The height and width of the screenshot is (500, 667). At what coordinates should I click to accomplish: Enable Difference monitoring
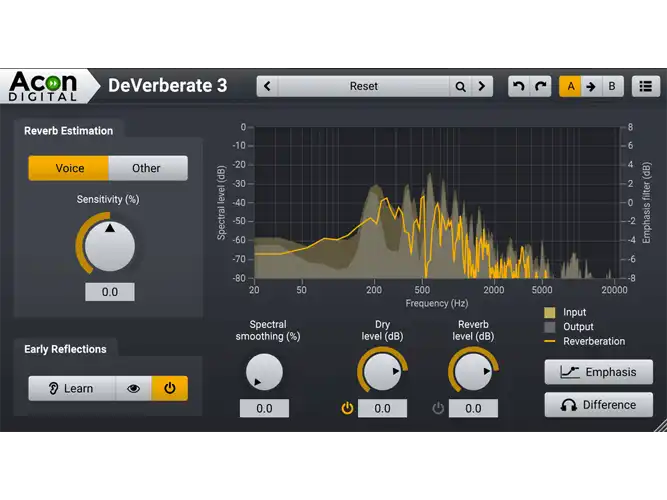[599, 405]
